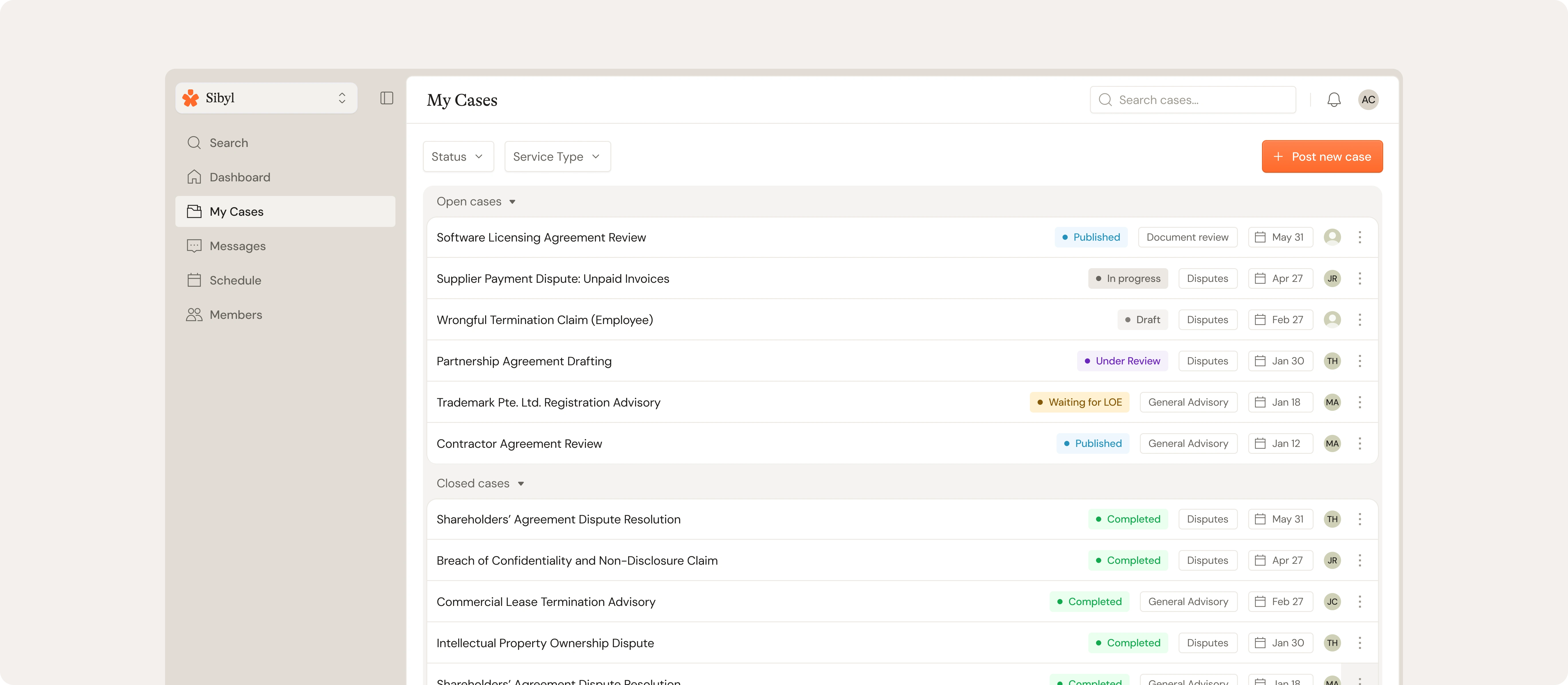Viewport: 1568px width, 685px height.
Task: Navigate to Dashboard in sidebar
Action: point(240,177)
